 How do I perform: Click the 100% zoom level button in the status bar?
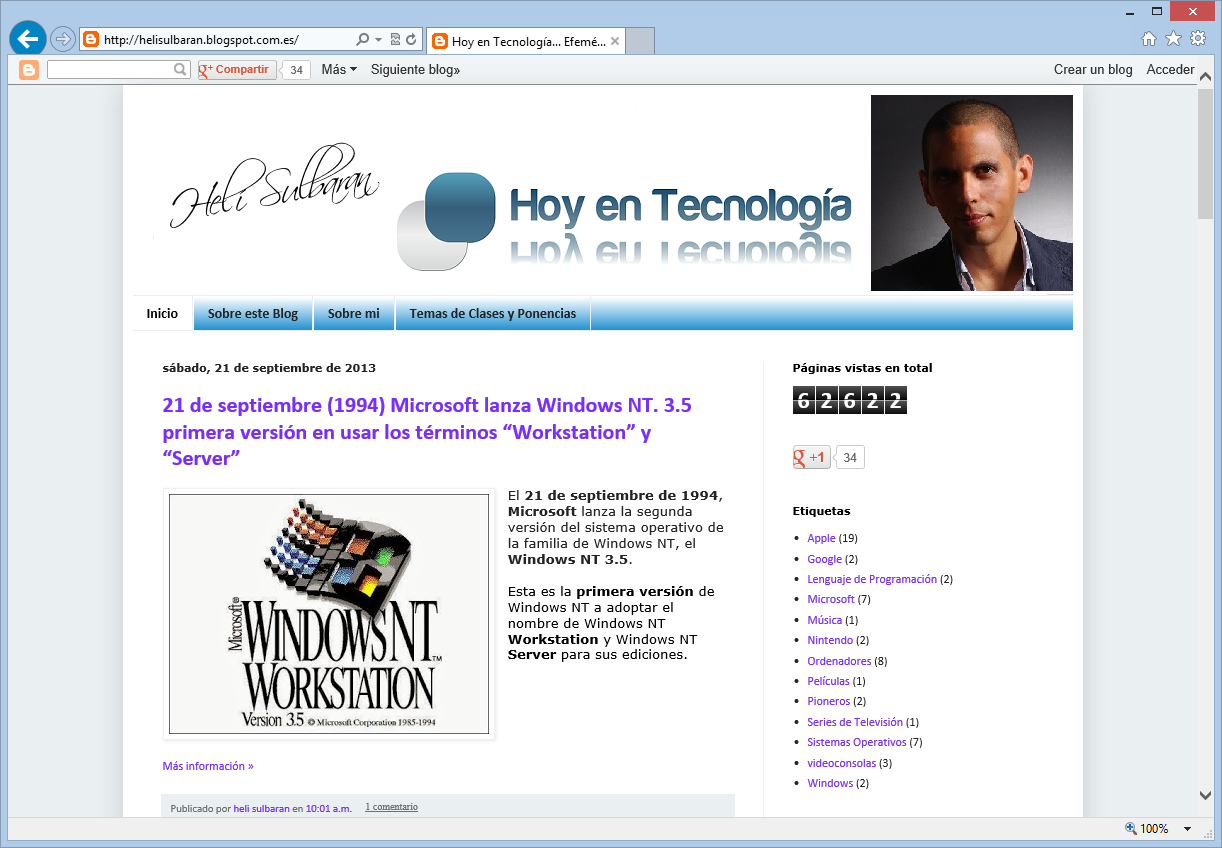click(1147, 829)
